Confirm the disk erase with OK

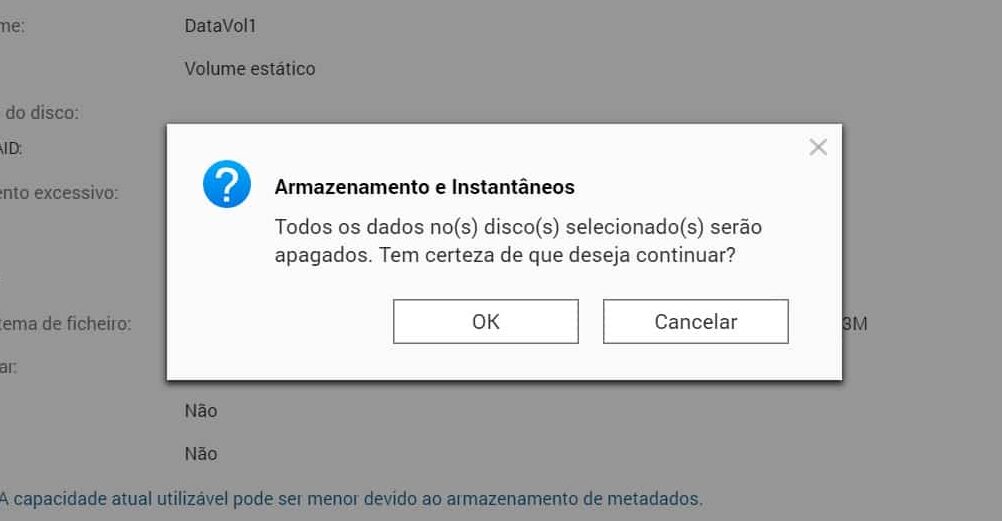[485, 322]
